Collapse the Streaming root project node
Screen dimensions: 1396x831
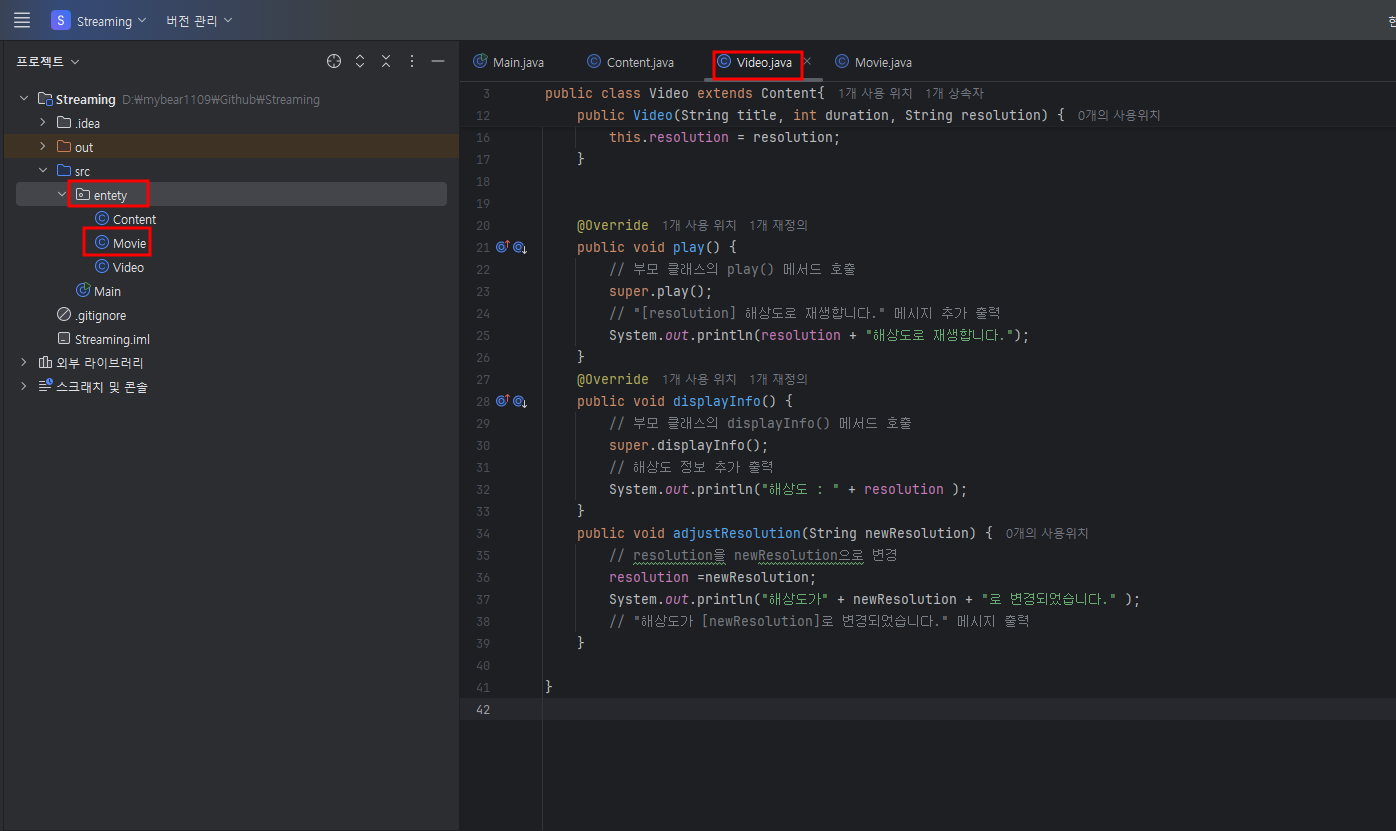(x=24, y=99)
